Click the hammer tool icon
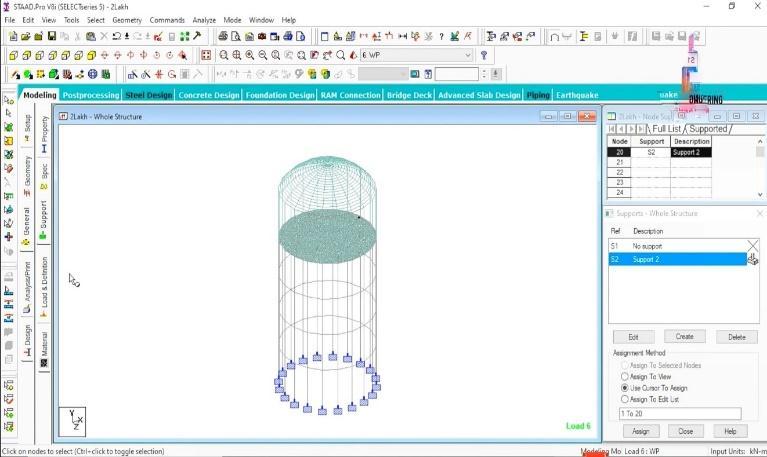The height and width of the screenshot is (457, 767). (x=197, y=36)
